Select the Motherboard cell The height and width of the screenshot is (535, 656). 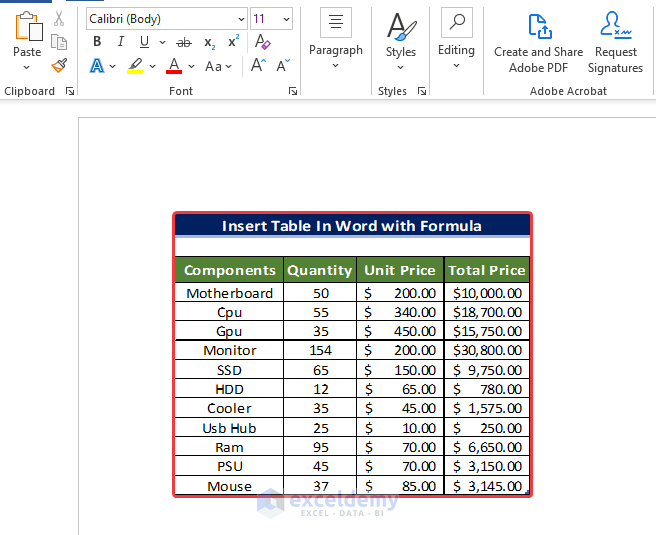click(x=229, y=293)
